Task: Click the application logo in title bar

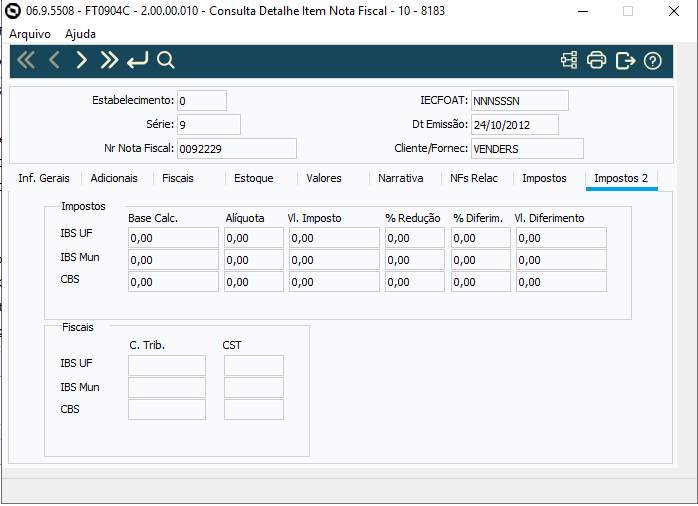Action: click(12, 11)
